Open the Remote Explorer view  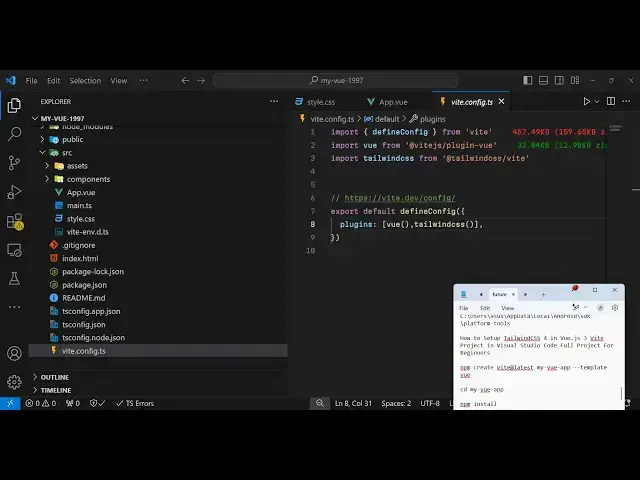14,250
